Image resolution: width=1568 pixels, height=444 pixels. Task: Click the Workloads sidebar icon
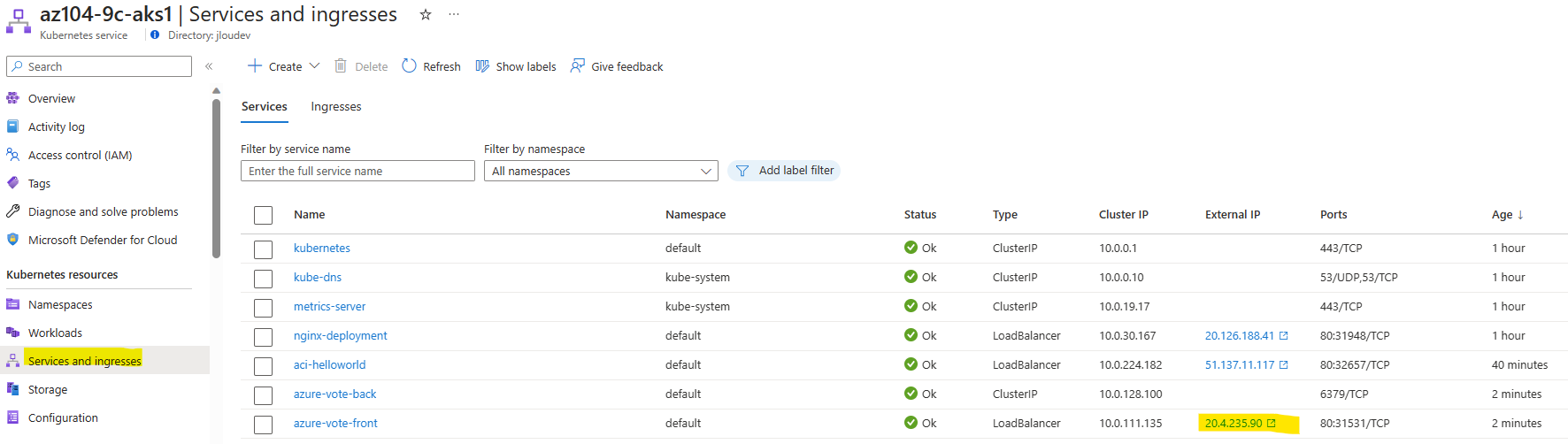(x=12, y=333)
